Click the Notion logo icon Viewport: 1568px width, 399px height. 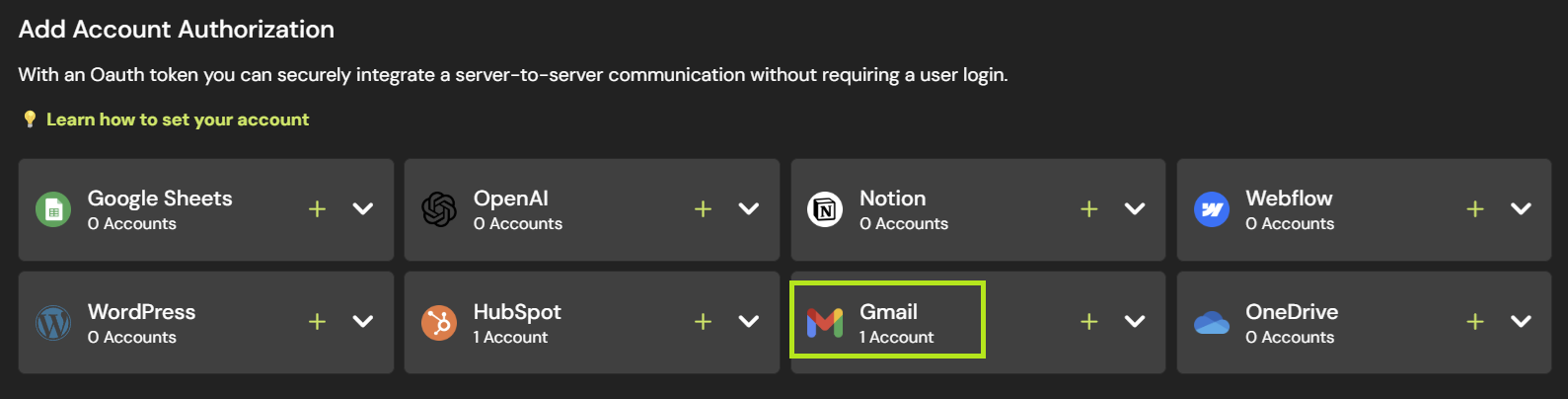825,209
